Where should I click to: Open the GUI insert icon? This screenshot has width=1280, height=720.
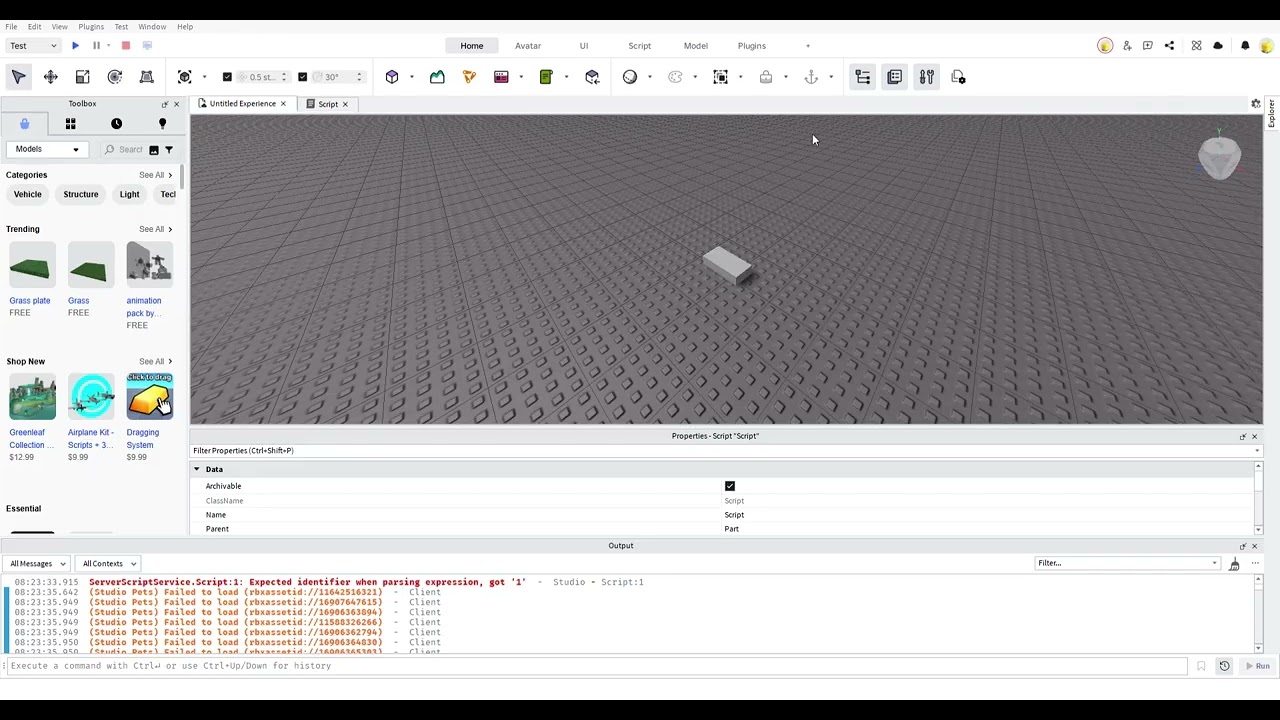pos(501,77)
